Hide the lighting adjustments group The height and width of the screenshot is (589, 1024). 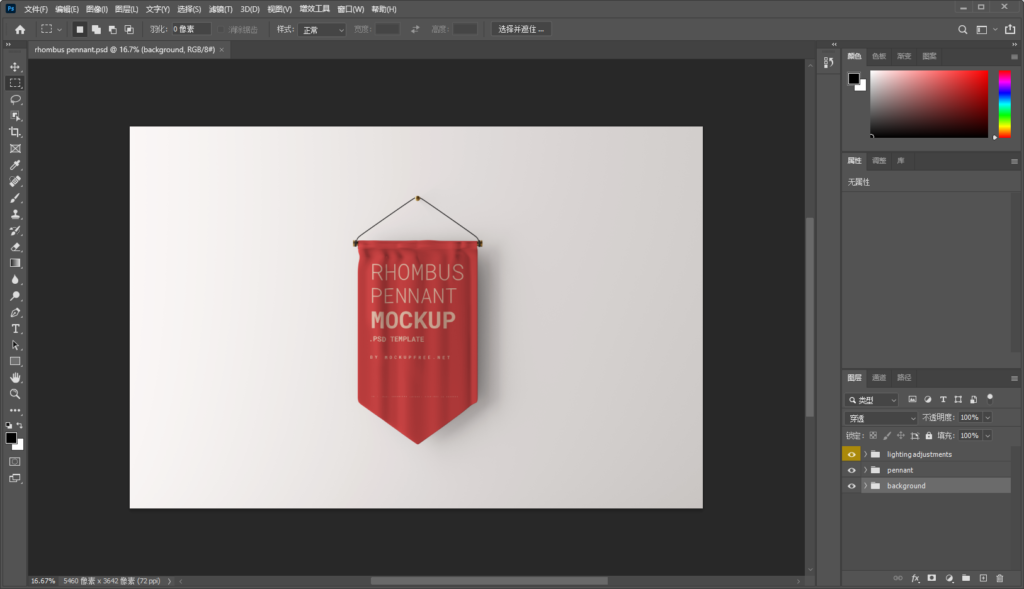[x=852, y=454]
